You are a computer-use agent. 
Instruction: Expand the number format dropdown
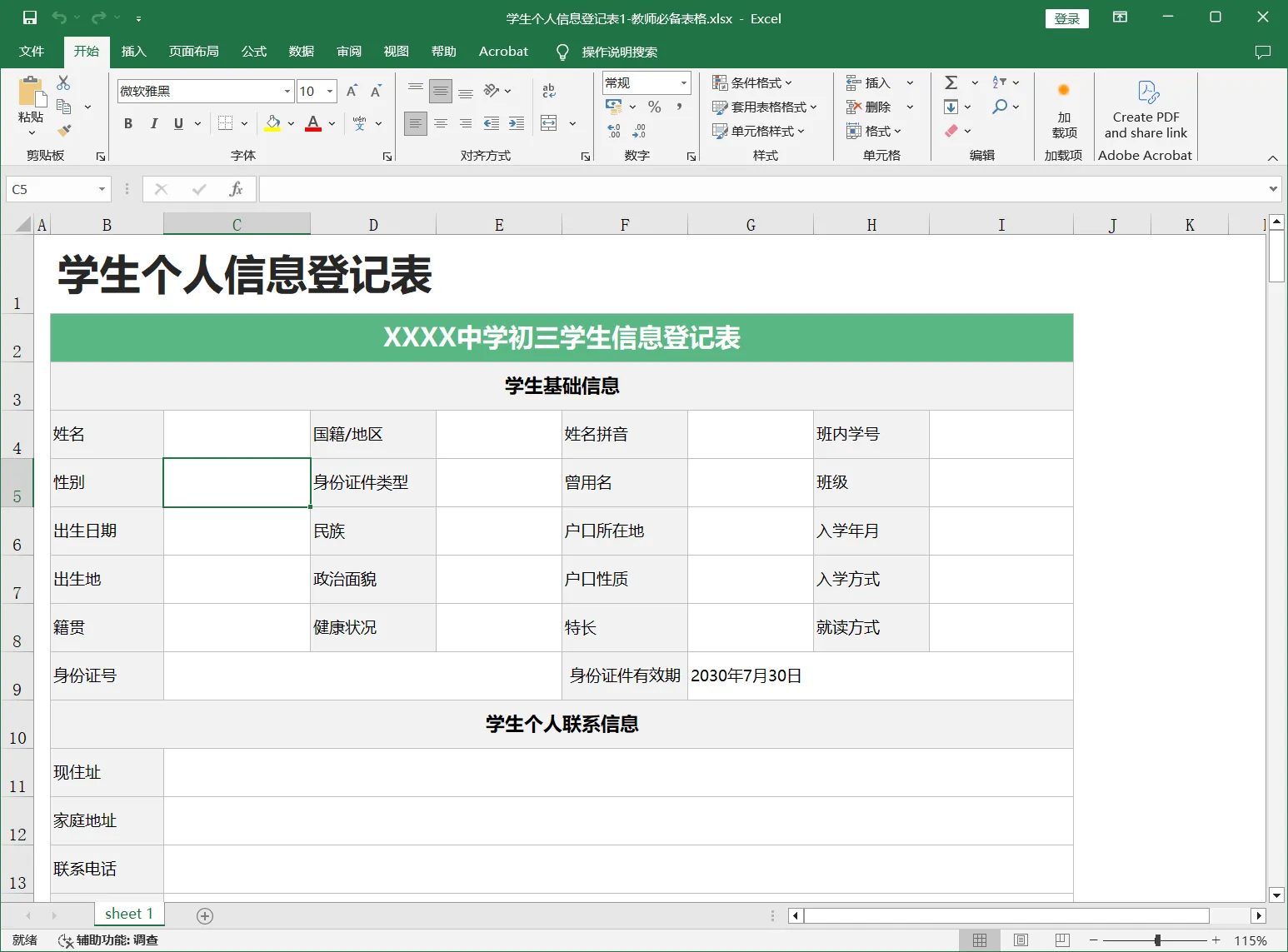coord(684,82)
